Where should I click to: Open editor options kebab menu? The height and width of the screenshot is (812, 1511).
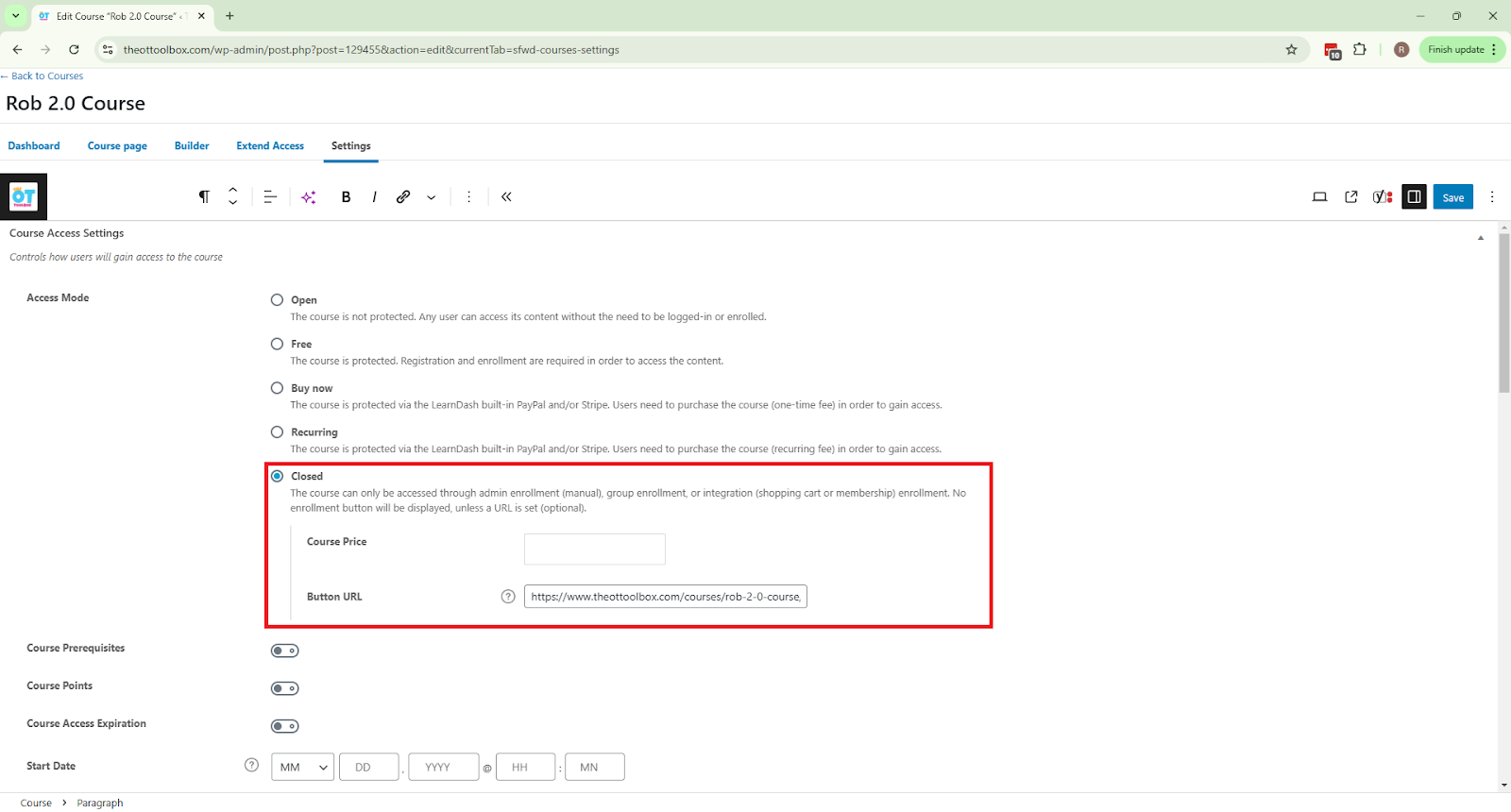(x=1492, y=196)
